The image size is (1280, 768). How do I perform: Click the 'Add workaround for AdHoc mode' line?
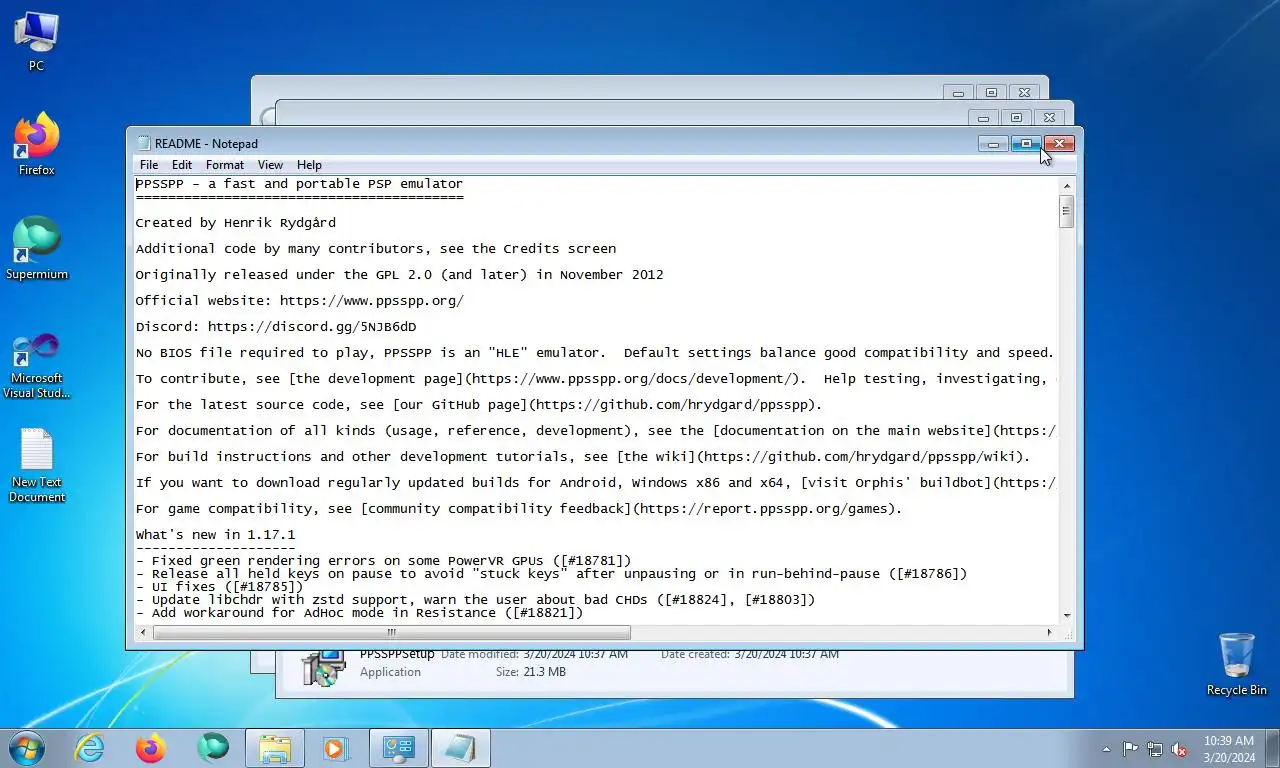[x=360, y=613]
